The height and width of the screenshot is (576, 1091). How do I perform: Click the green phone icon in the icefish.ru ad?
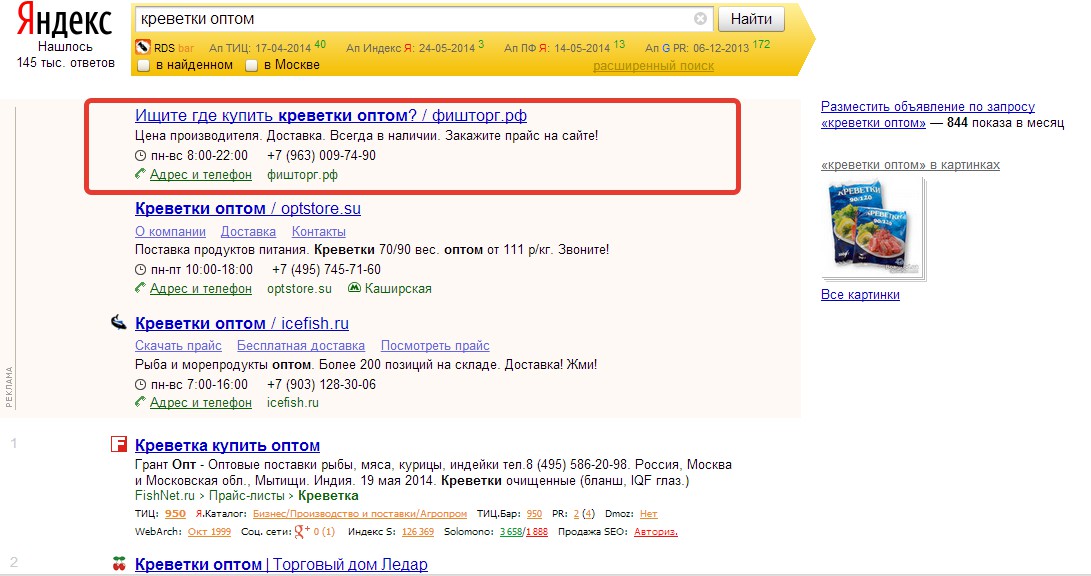pos(140,402)
